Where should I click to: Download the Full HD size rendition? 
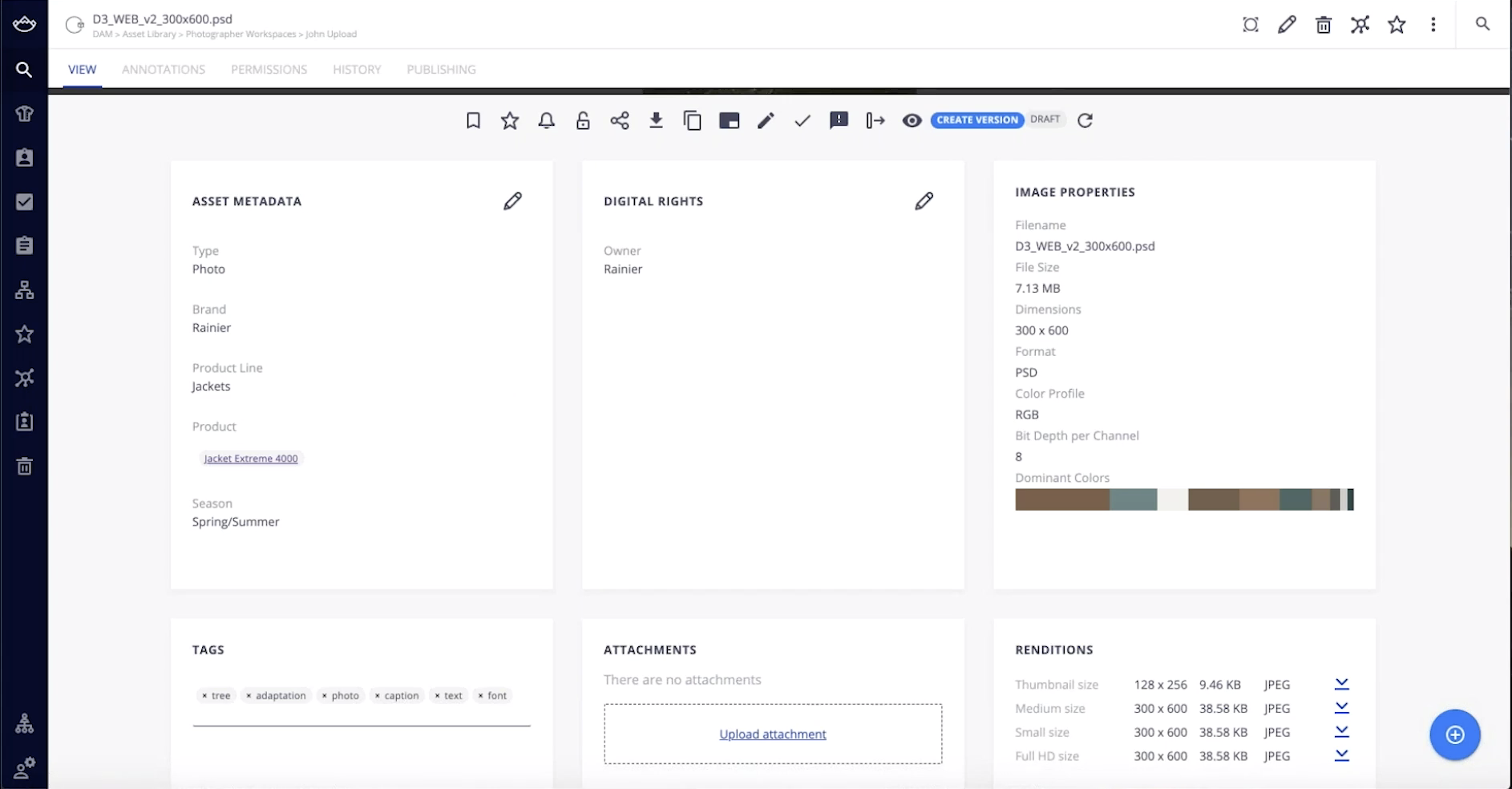coord(1341,755)
